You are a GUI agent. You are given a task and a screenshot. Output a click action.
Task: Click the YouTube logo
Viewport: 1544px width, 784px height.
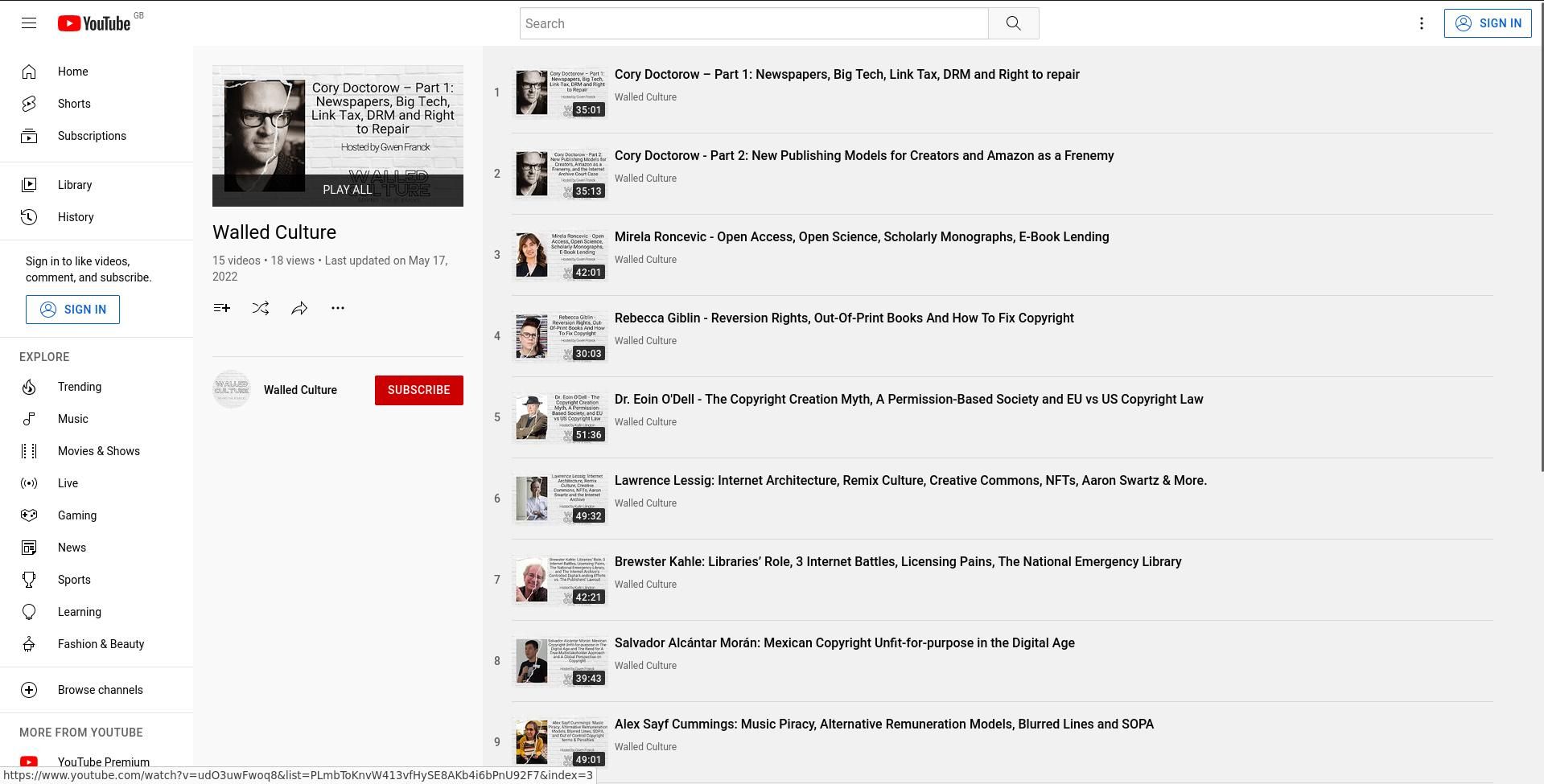point(94,23)
